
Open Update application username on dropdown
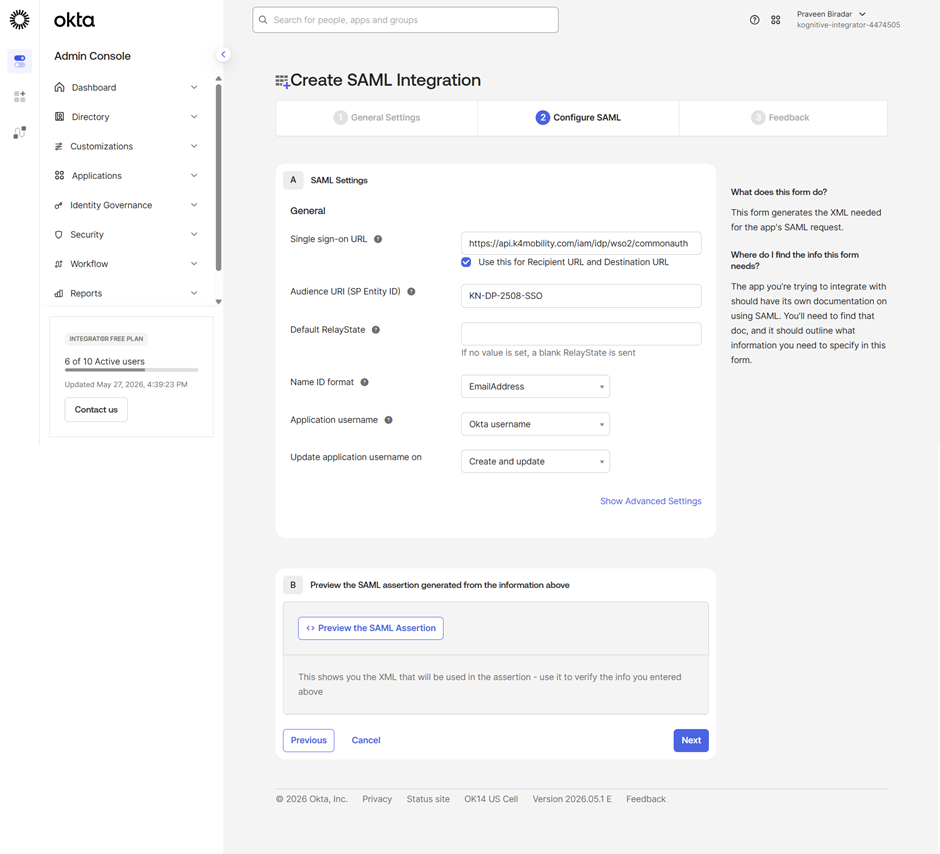click(x=535, y=461)
